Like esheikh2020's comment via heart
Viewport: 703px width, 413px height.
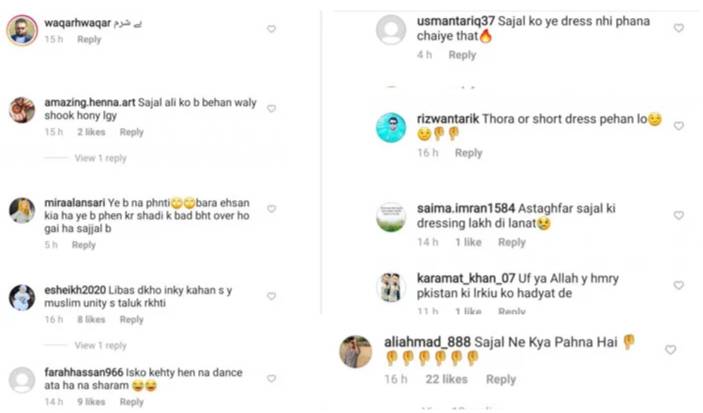pos(271,296)
